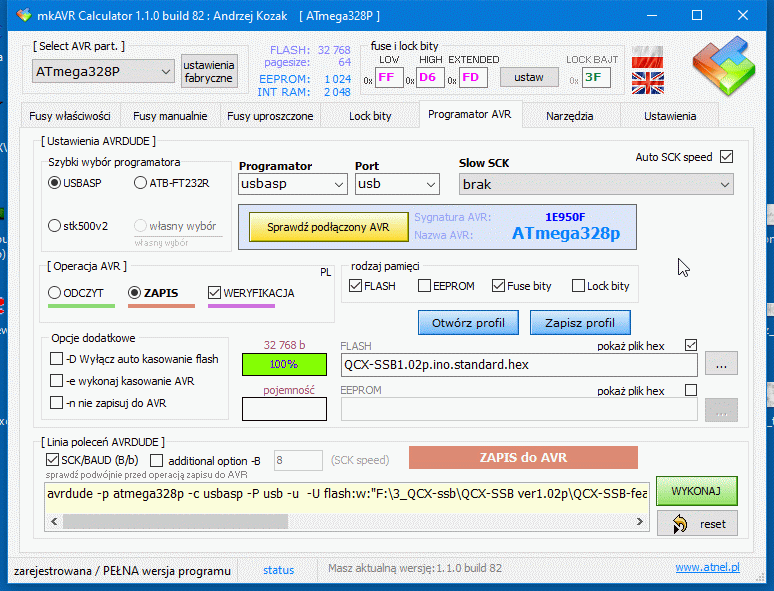Click browse button for FLASH hex file
The height and width of the screenshot is (591, 774).
coord(721,364)
